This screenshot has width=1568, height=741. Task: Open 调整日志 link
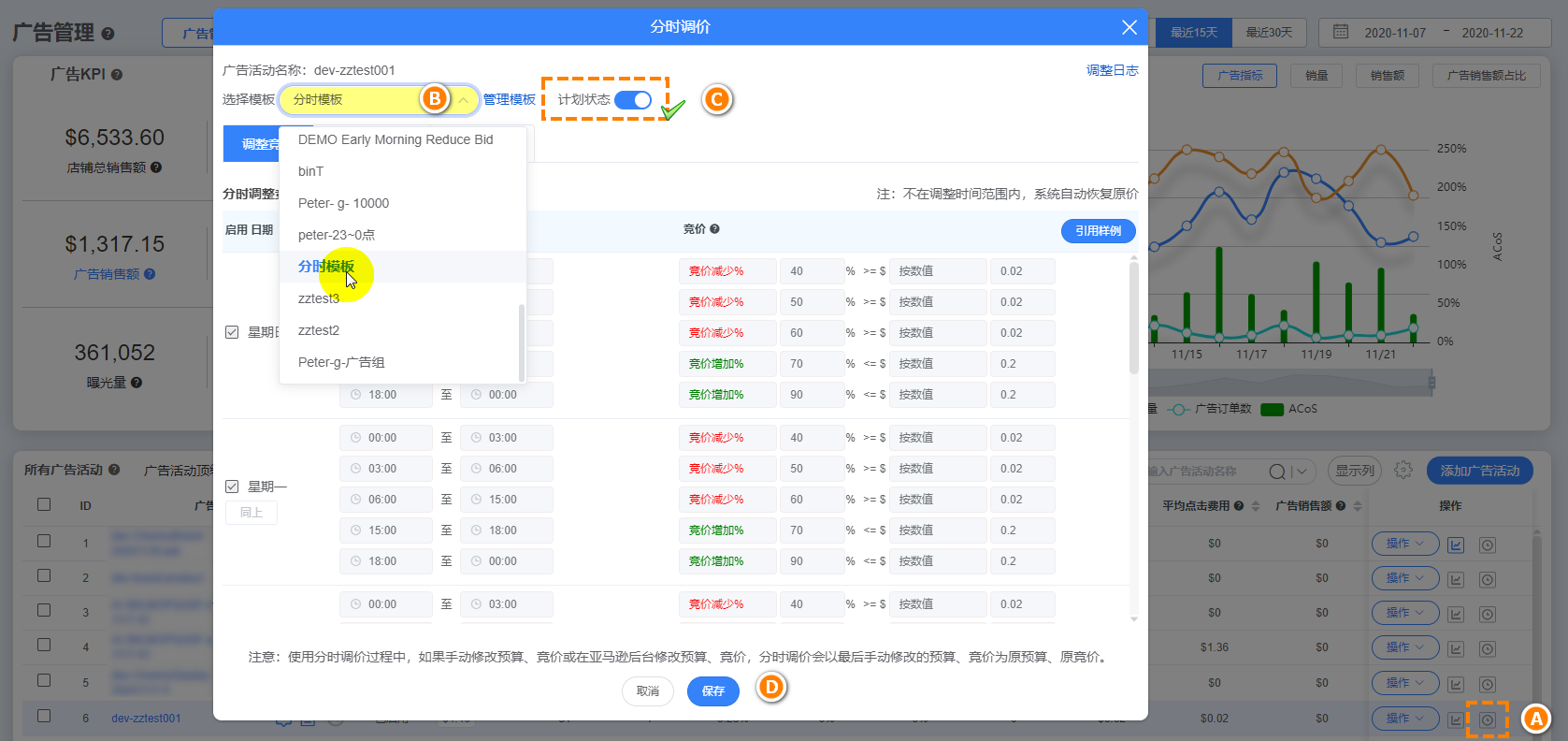pyautogui.click(x=1113, y=70)
